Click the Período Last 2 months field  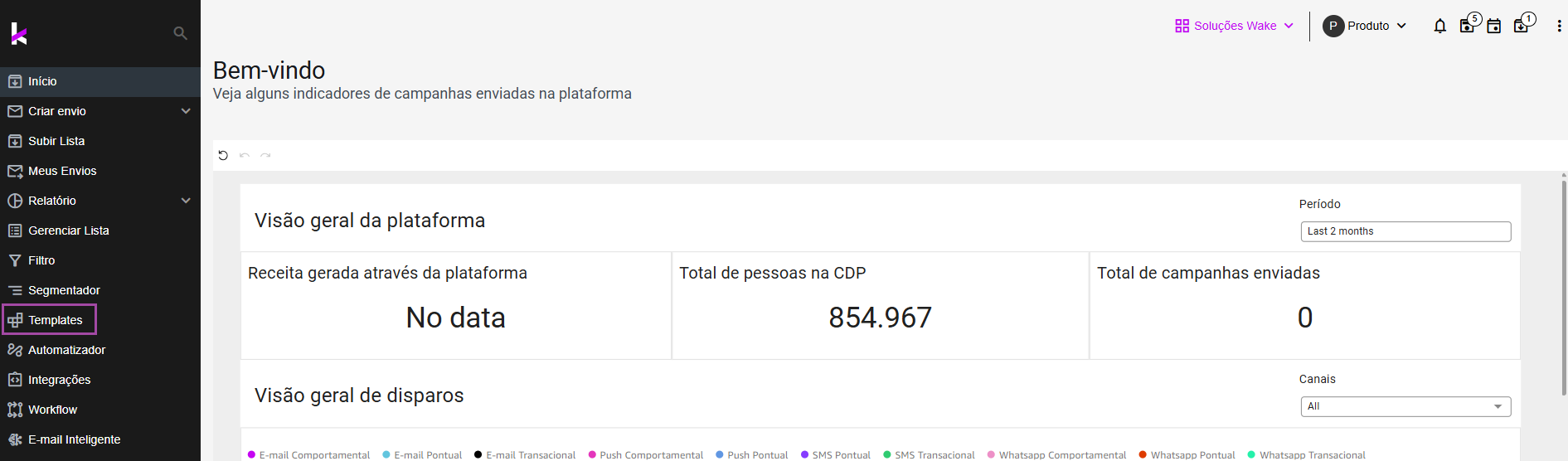[1405, 231]
